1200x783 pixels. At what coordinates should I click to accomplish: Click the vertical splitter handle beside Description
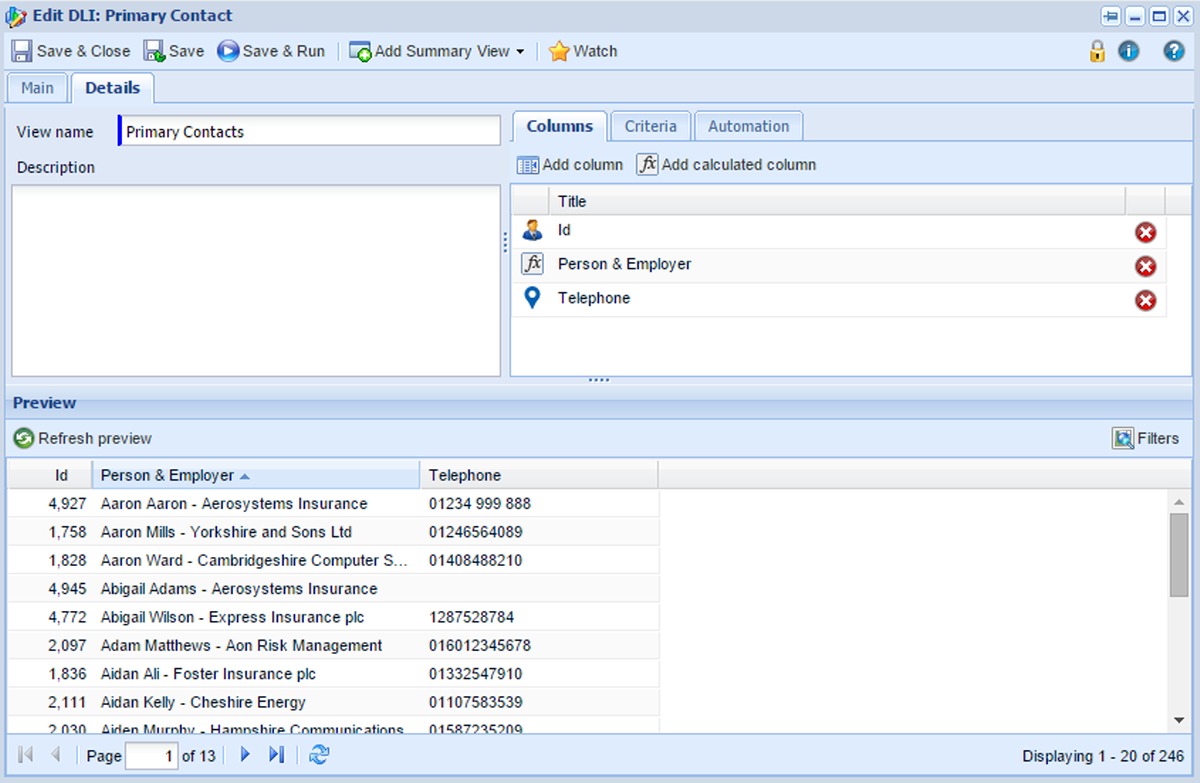(x=505, y=242)
